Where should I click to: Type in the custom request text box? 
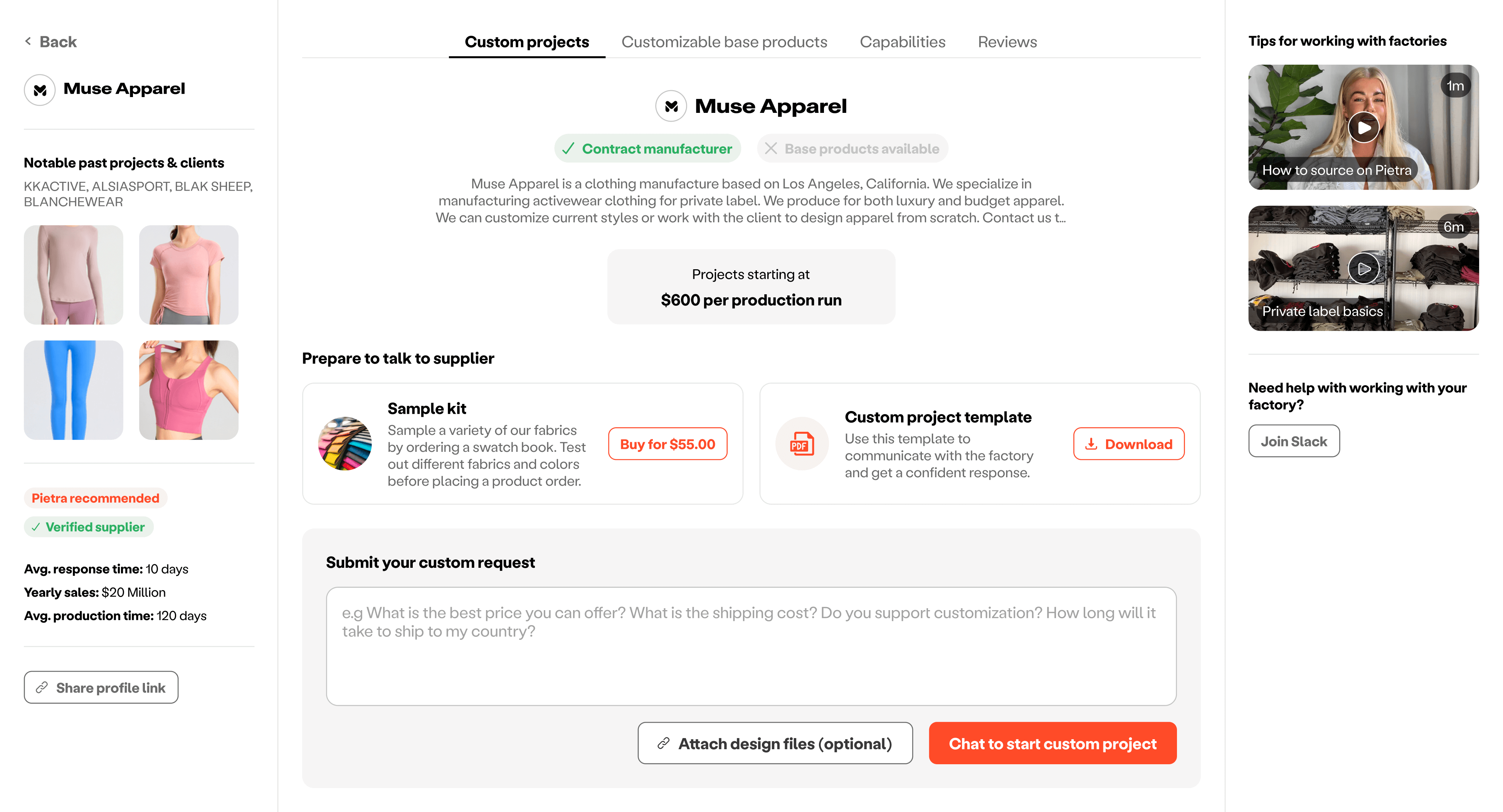click(x=751, y=646)
